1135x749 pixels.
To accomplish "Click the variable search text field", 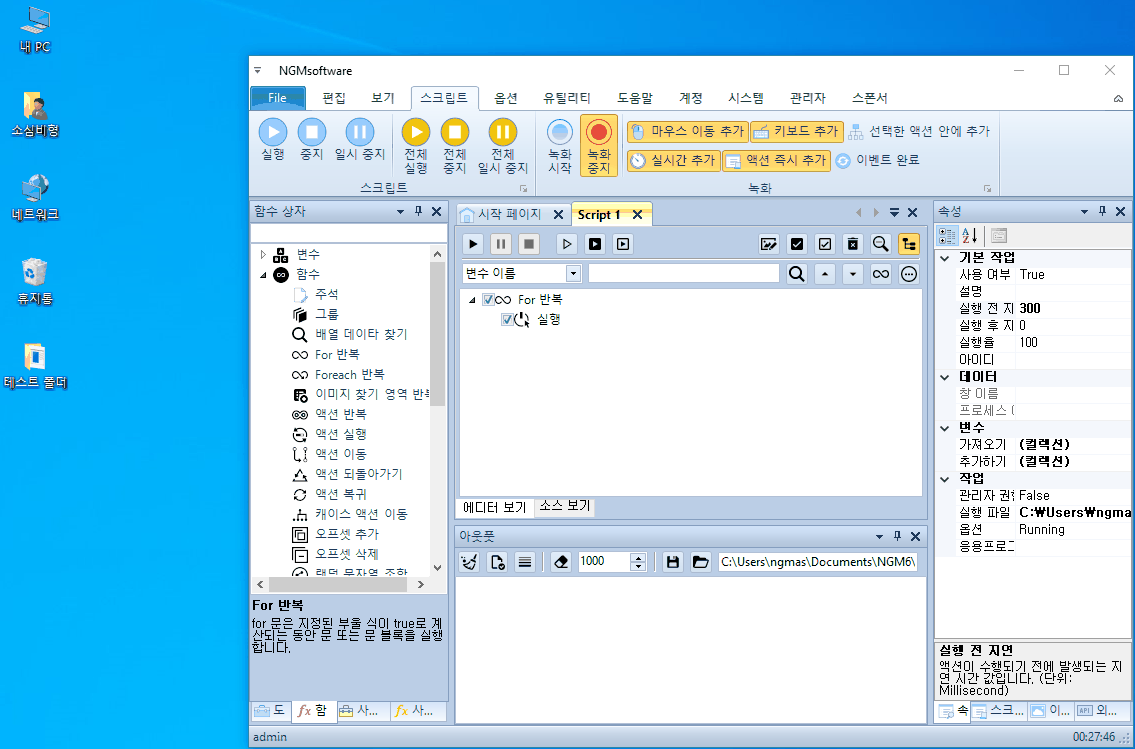I will [x=684, y=274].
